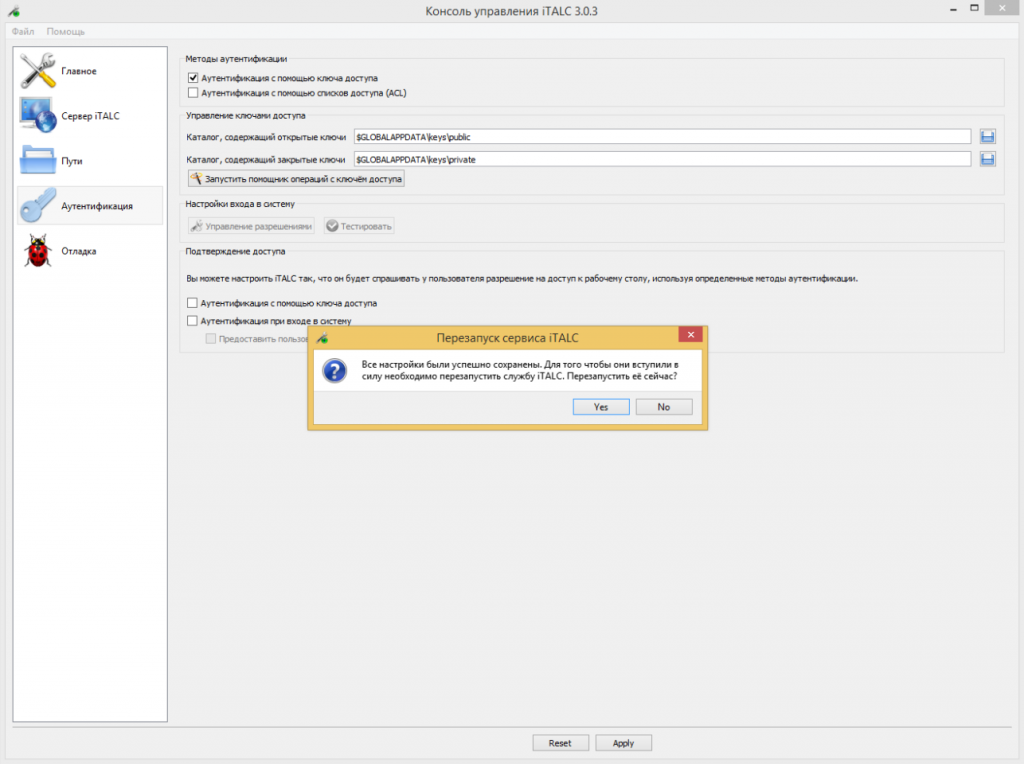Select the Отладка label in sidebar
The width and height of the screenshot is (1024, 764).
(x=79, y=251)
